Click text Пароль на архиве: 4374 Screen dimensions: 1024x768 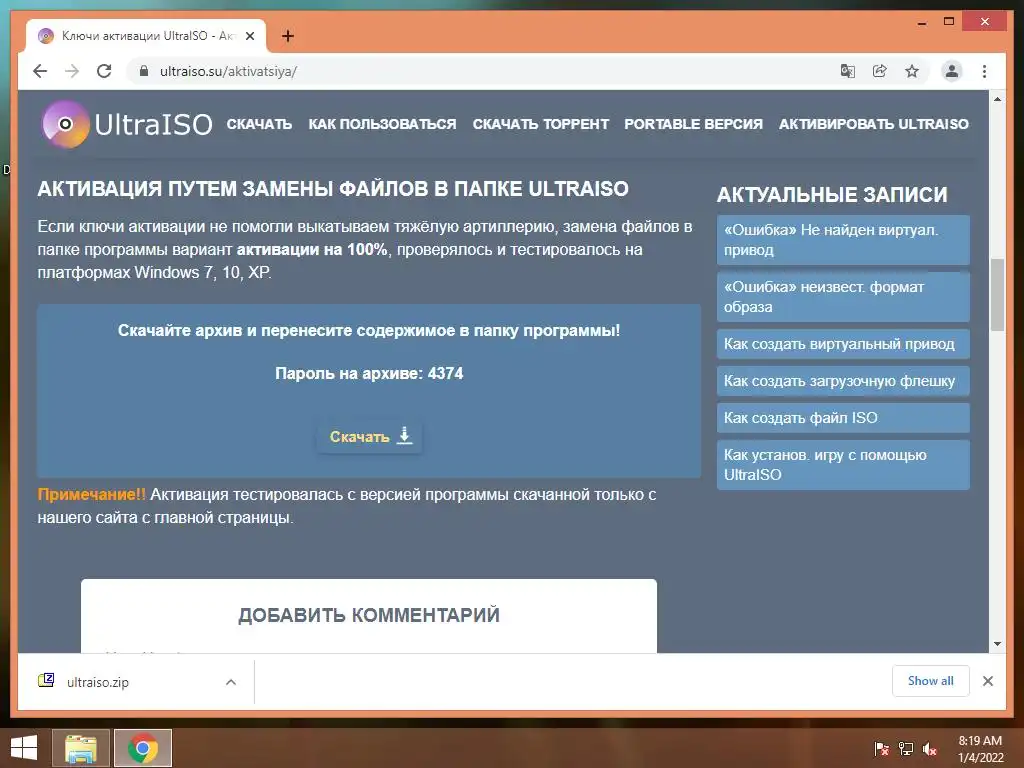click(369, 374)
